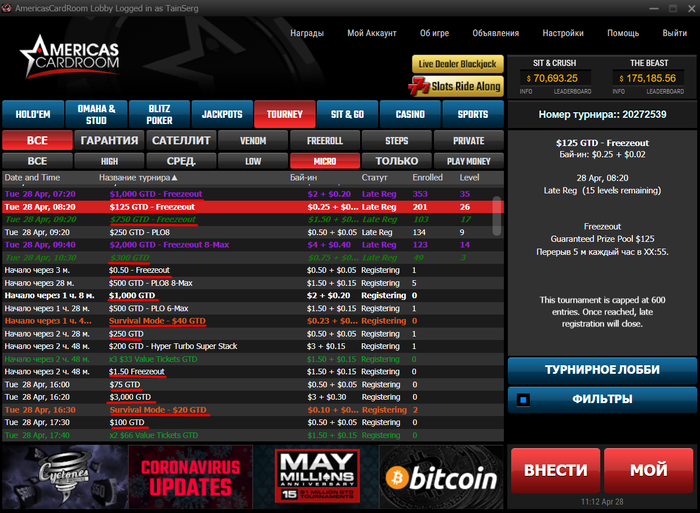Switch to the OMAHA & STUD tab

point(96,114)
